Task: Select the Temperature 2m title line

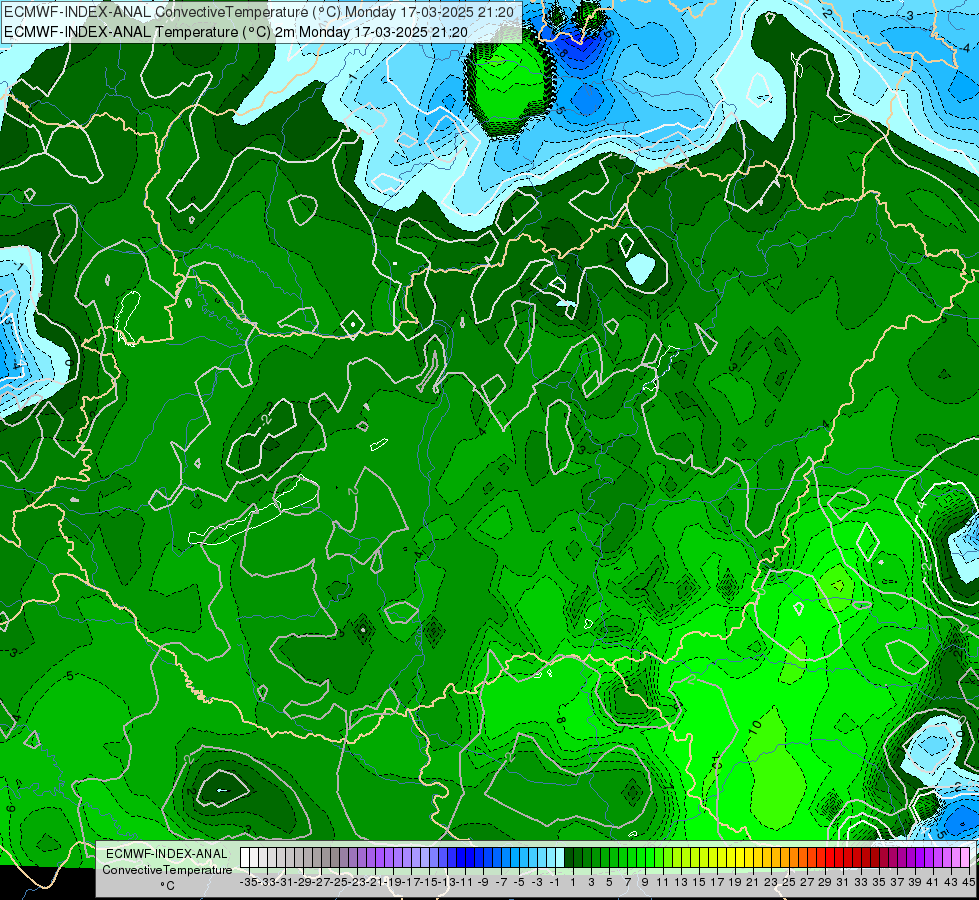Action: pos(235,32)
